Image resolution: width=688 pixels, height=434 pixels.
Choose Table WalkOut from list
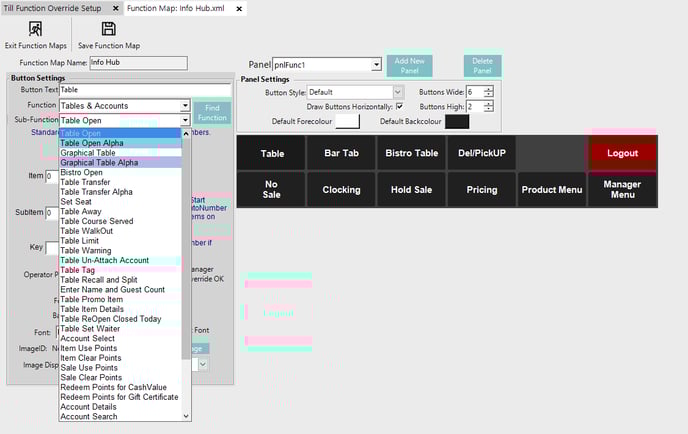tap(120, 231)
